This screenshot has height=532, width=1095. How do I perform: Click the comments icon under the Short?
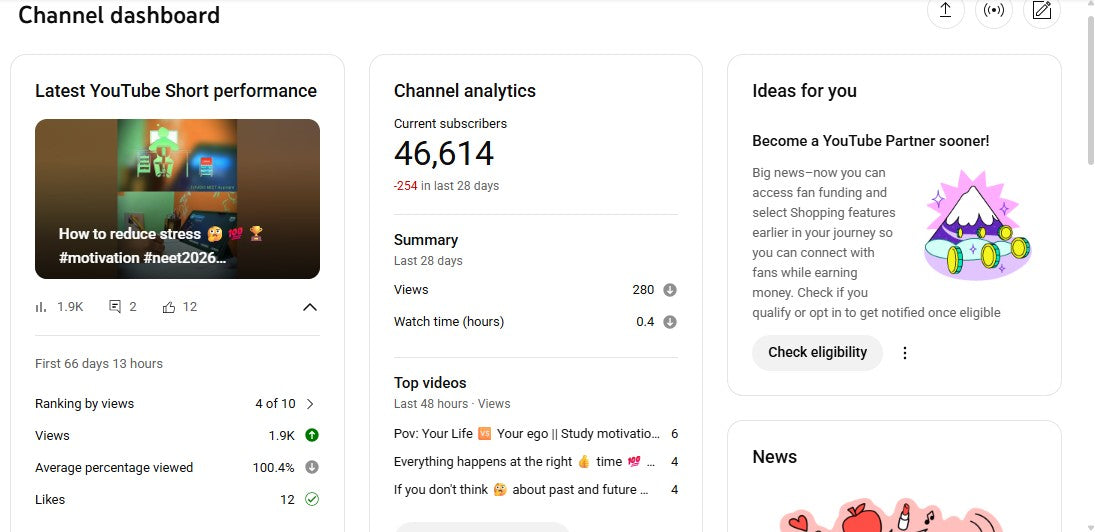115,307
